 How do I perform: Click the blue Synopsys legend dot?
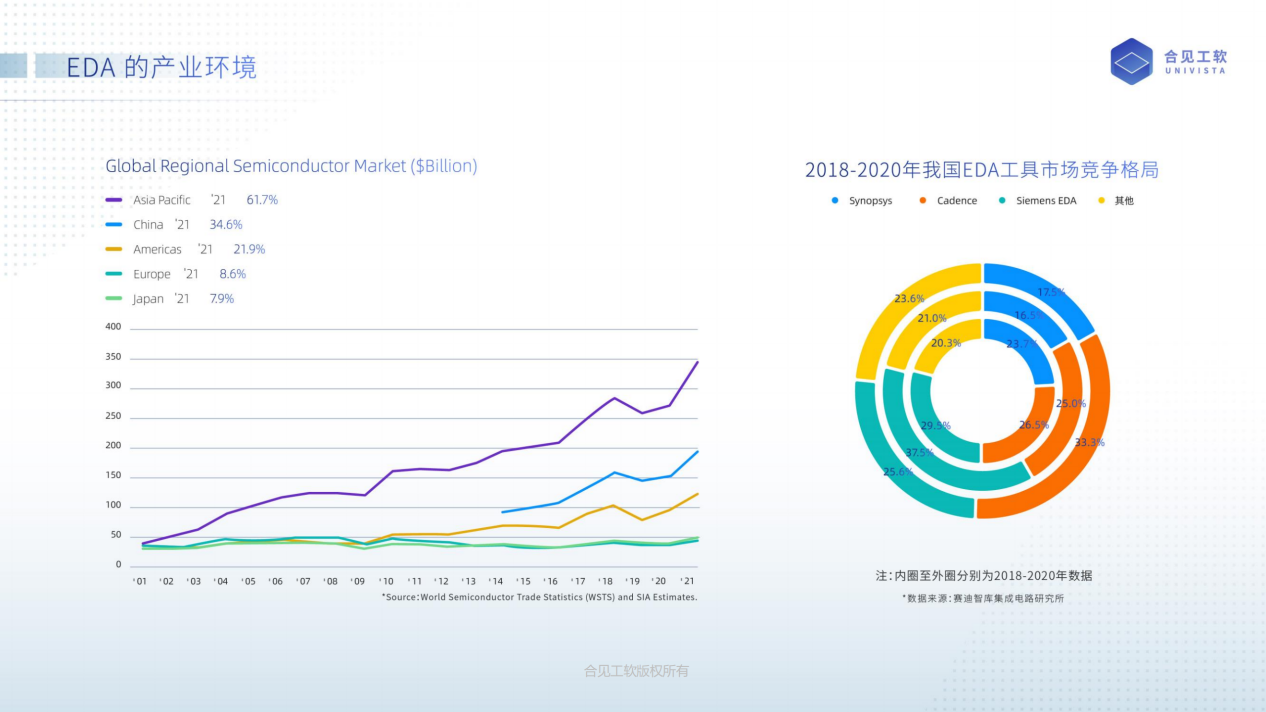pyautogui.click(x=835, y=201)
